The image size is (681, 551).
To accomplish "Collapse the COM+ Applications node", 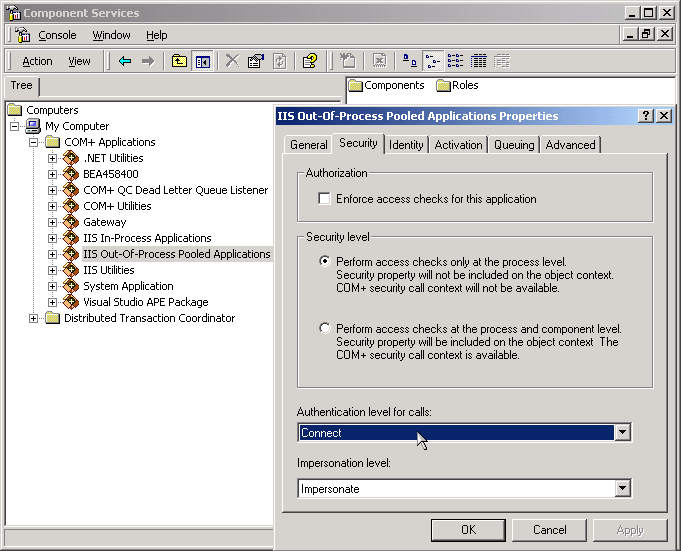I will coord(33,142).
